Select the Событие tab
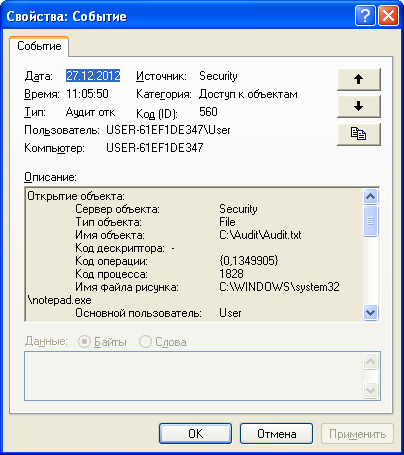Screen dimensions: 404x455 (x=39, y=46)
